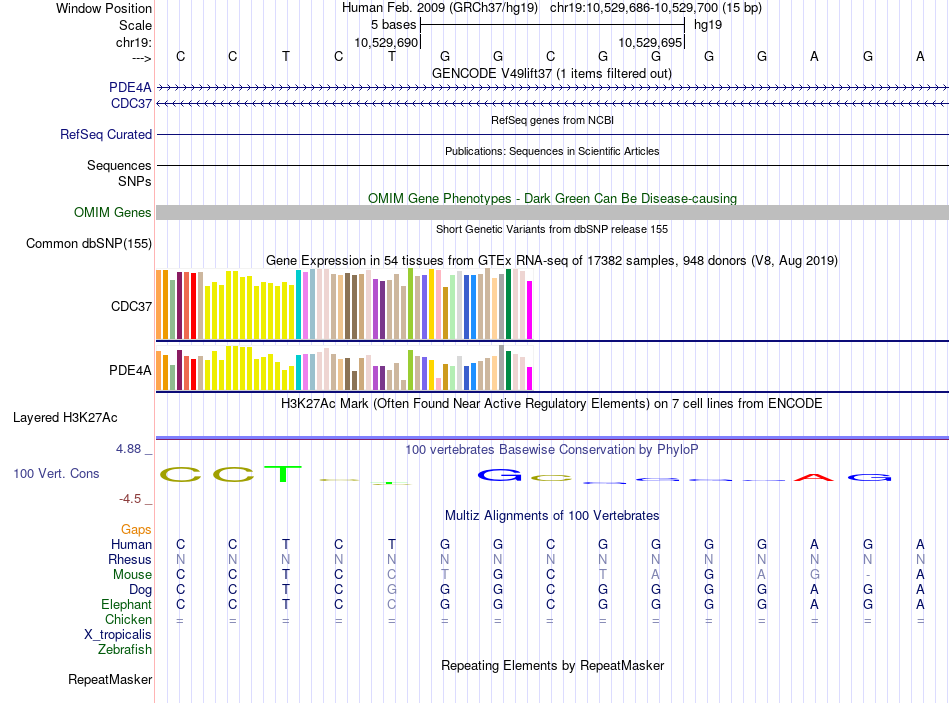Click the chr19:10,529,686-10,529,700 (15 bp) coordinates text
The height and width of the screenshot is (703, 950).
(x=656, y=8)
